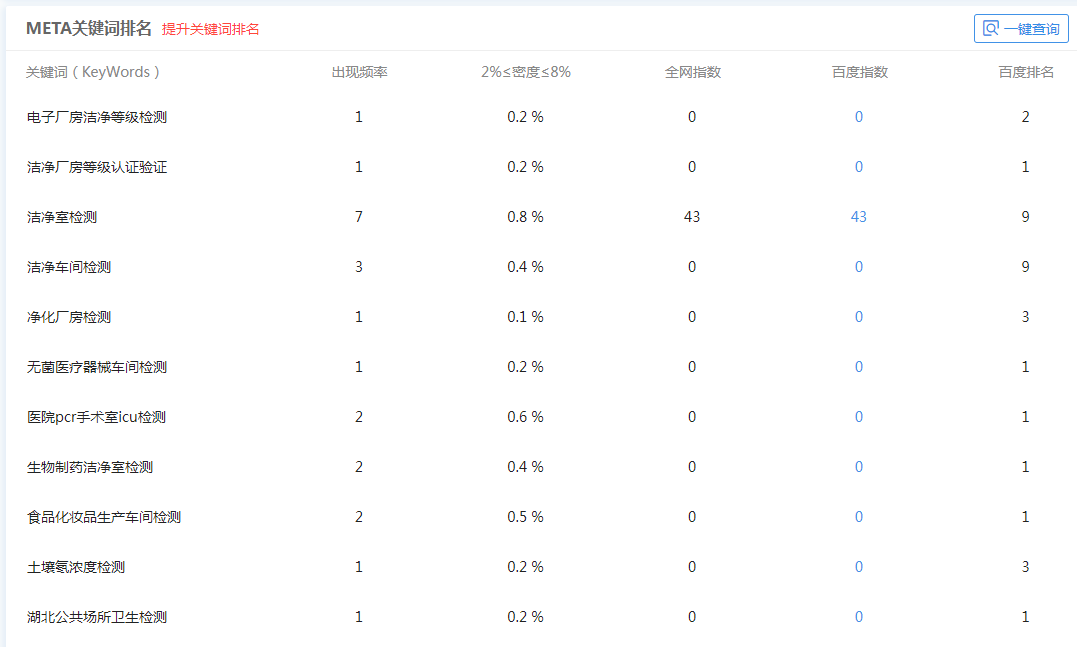Click frequency value 3 for 洁净车间检测
The width and height of the screenshot is (1077, 647).
click(359, 266)
